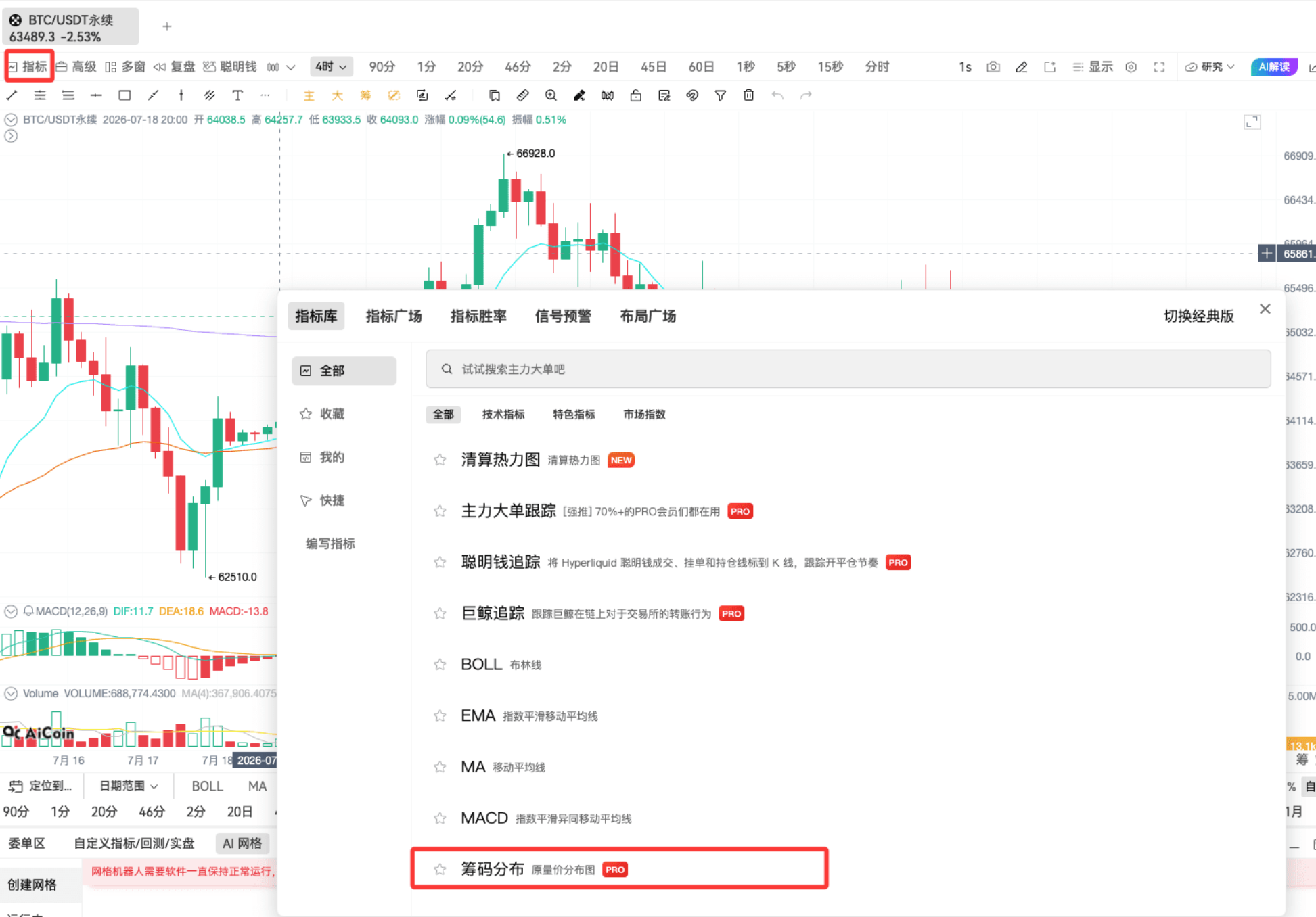
Task: Close the indicator library panel
Action: point(1265,309)
